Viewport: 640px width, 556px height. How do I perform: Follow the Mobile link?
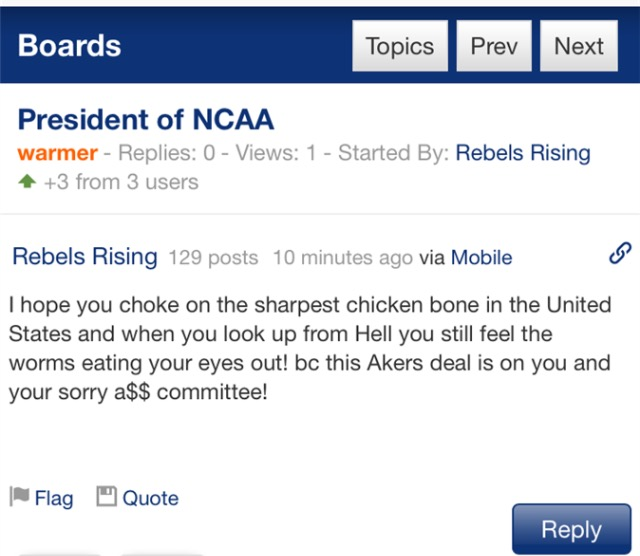481,258
